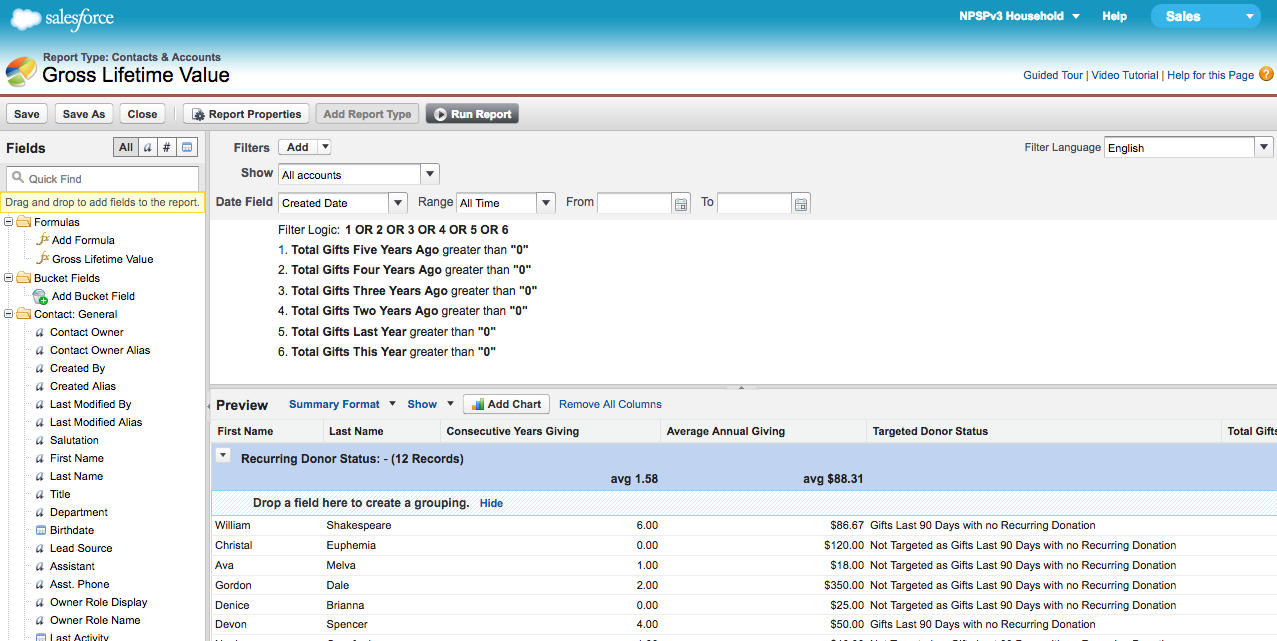Screen dimensions: 1277x641
Task: Collapse the Recurring Donor Status group
Action: 224,455
